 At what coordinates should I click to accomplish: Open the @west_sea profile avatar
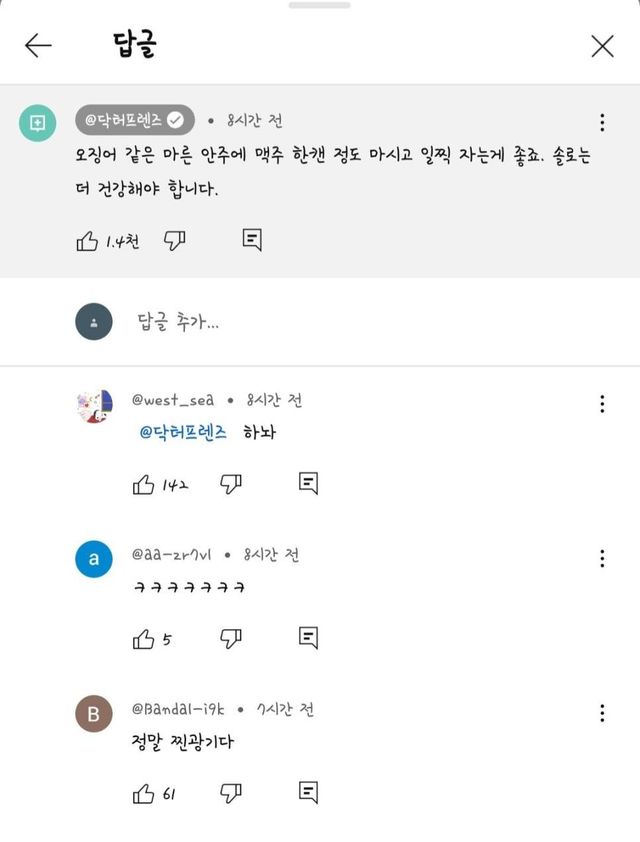click(x=94, y=406)
